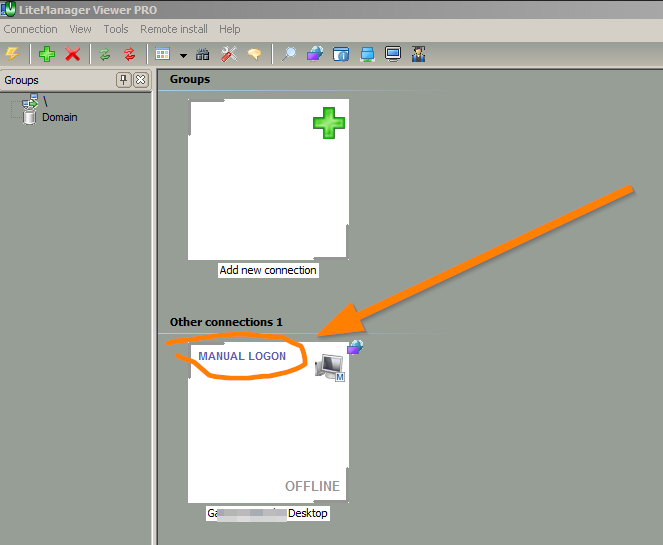Click the graduate teacher mode icon
663x545 pixels.
pyautogui.click(x=419, y=54)
